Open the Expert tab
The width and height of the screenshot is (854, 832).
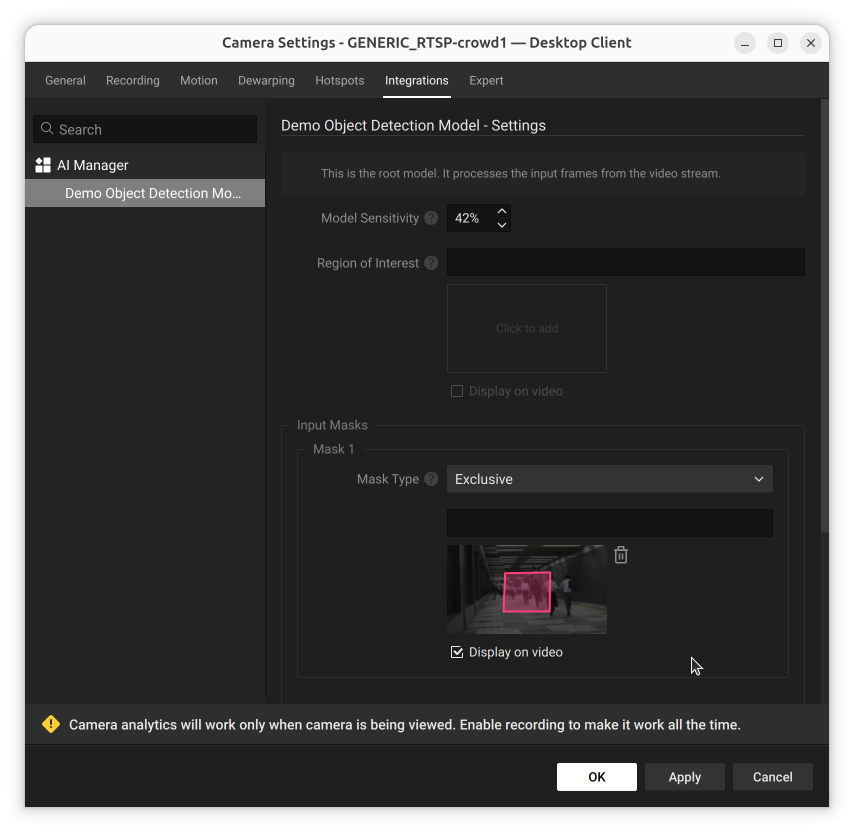(486, 81)
